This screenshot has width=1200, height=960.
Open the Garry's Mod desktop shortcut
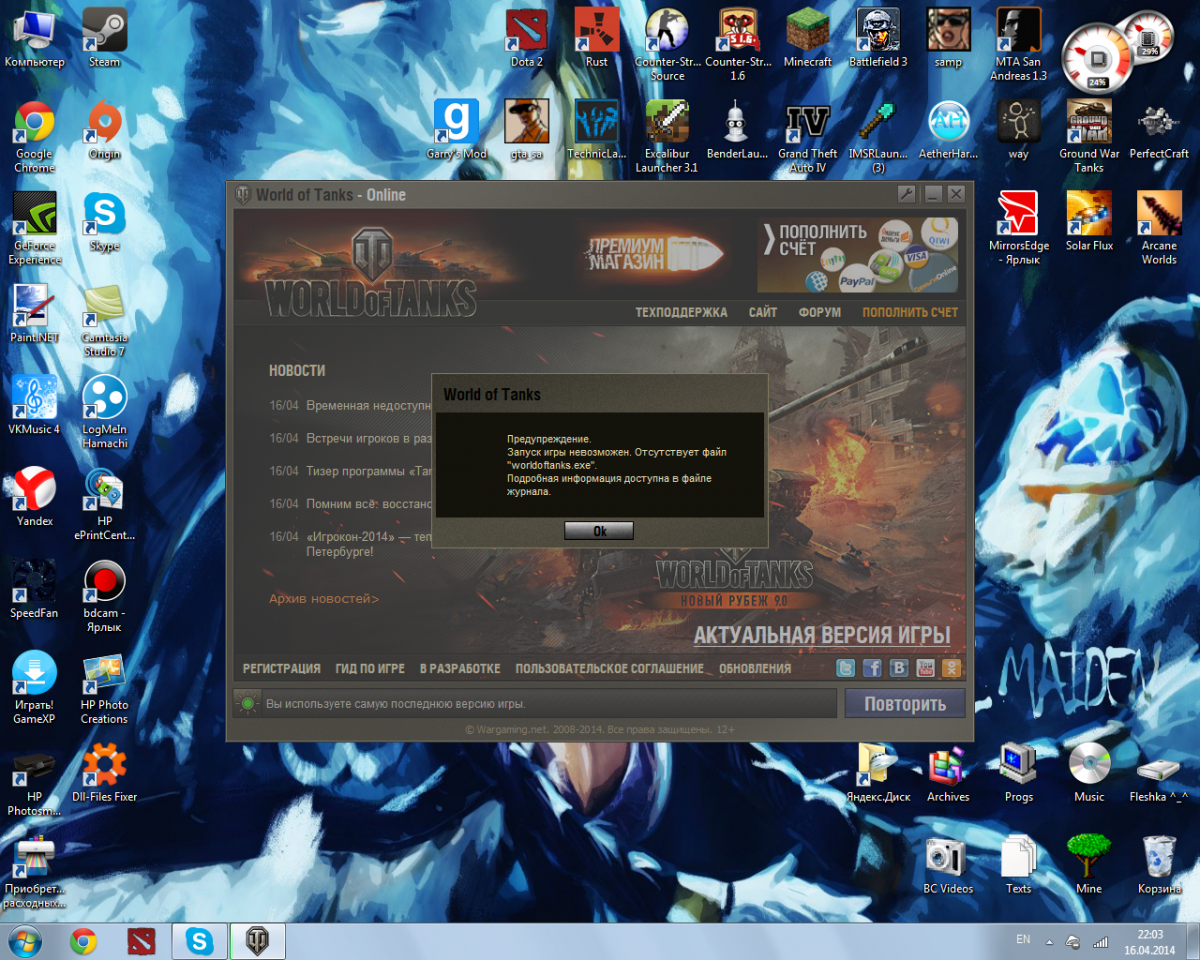pos(456,130)
